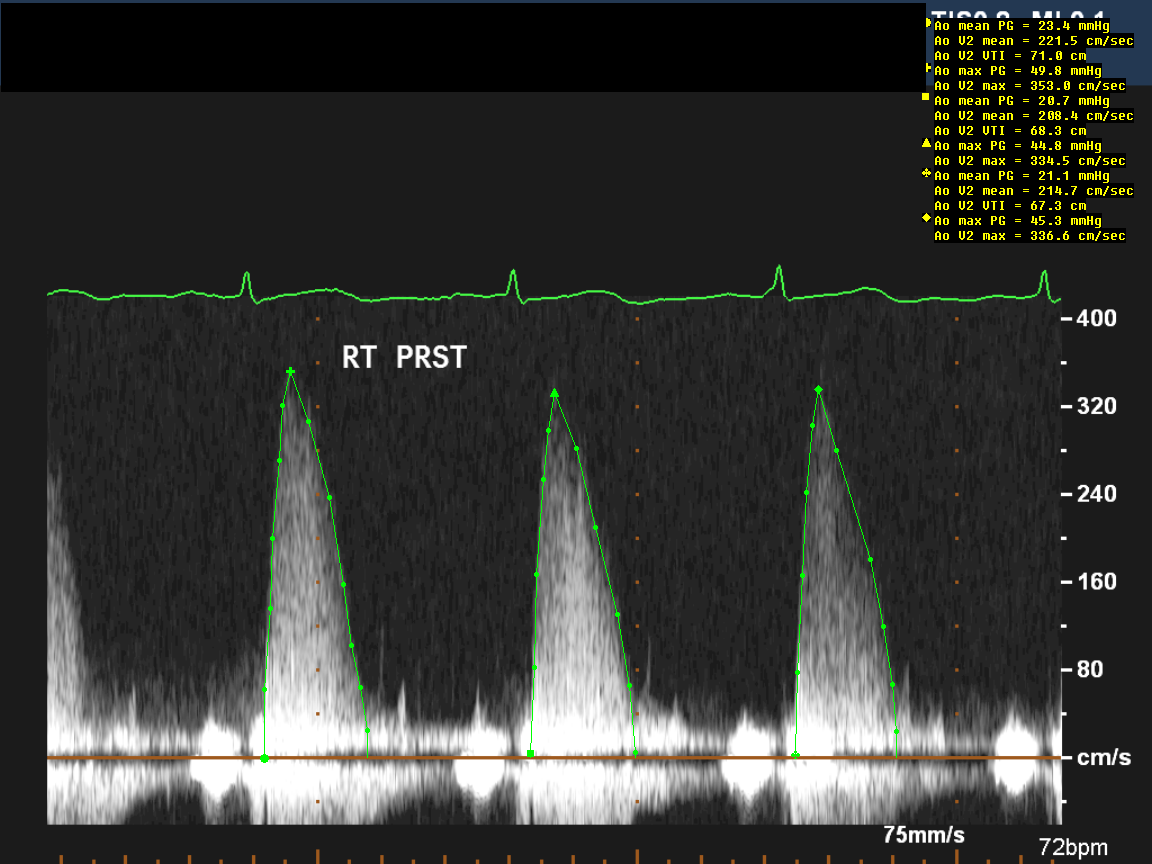The width and height of the screenshot is (1152, 864).
Task: Click the cm/s baseline unit label
Action: click(x=1103, y=758)
